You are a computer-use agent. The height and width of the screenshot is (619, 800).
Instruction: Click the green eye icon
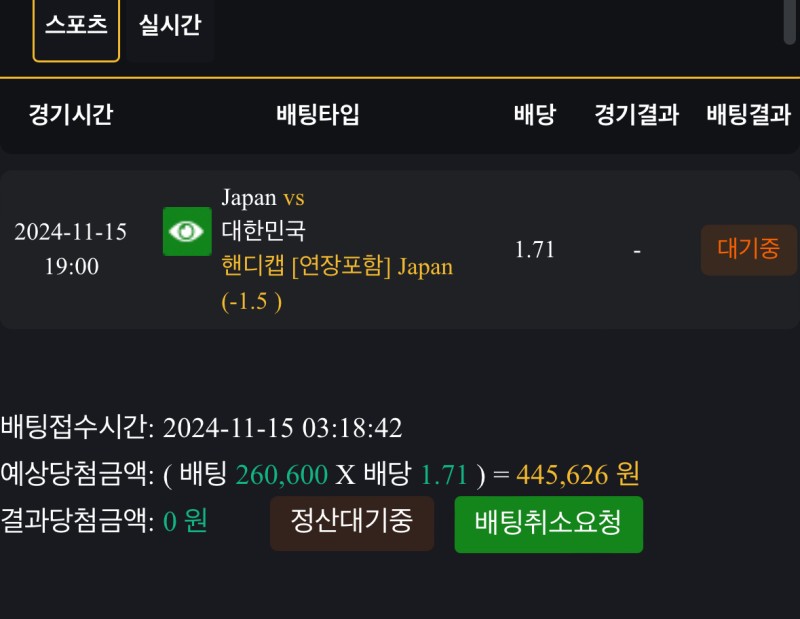pos(187,231)
